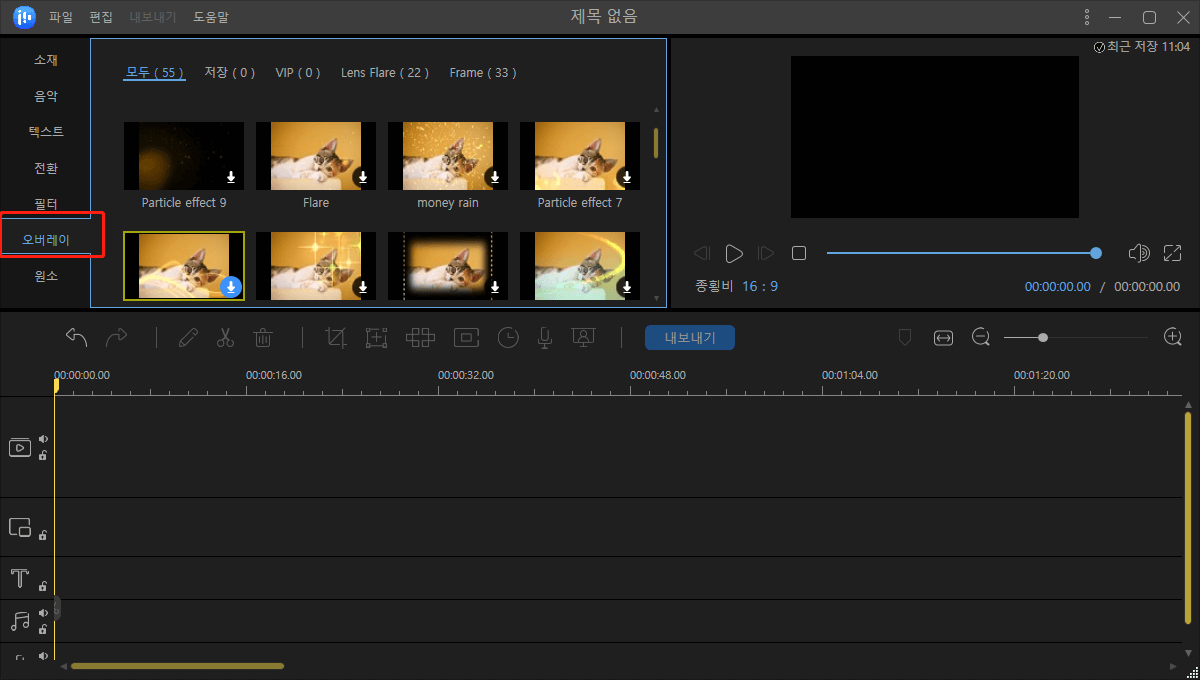This screenshot has width=1200, height=680.
Task: Click the undo arrow in the toolbar
Action: tap(77, 338)
